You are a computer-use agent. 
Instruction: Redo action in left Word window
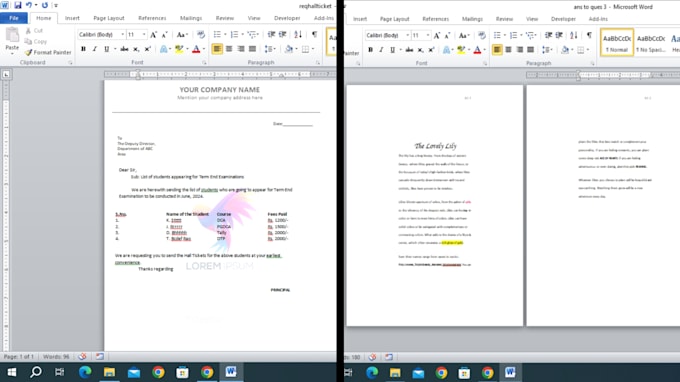pyautogui.click(x=45, y=5)
